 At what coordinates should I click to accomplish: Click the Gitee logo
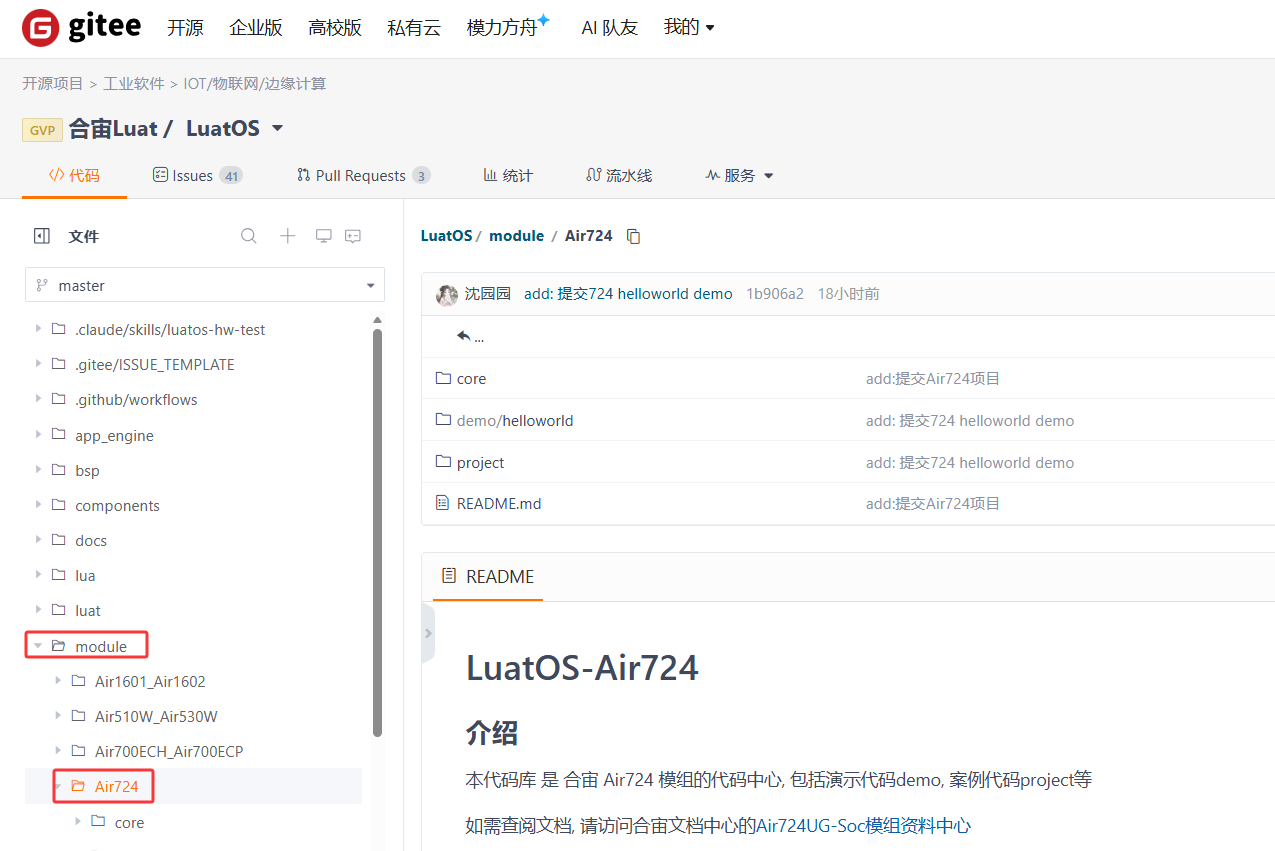click(x=81, y=28)
